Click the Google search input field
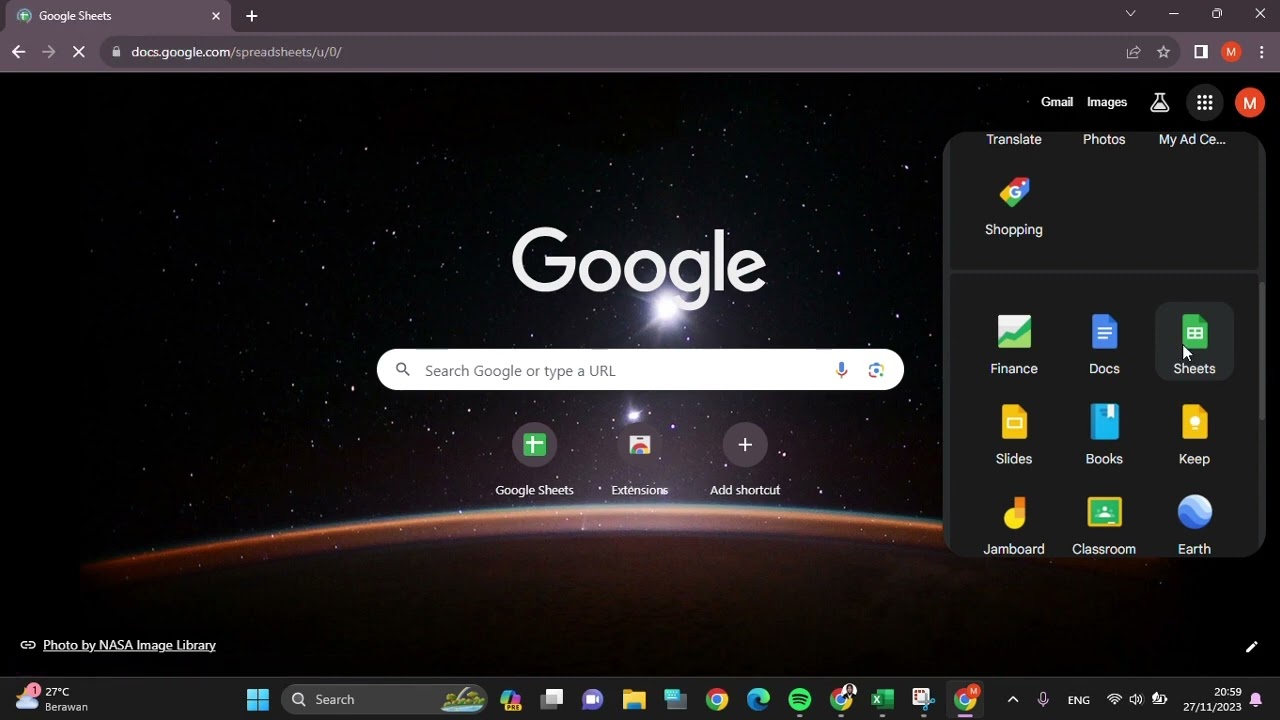1280x720 pixels. (x=640, y=370)
